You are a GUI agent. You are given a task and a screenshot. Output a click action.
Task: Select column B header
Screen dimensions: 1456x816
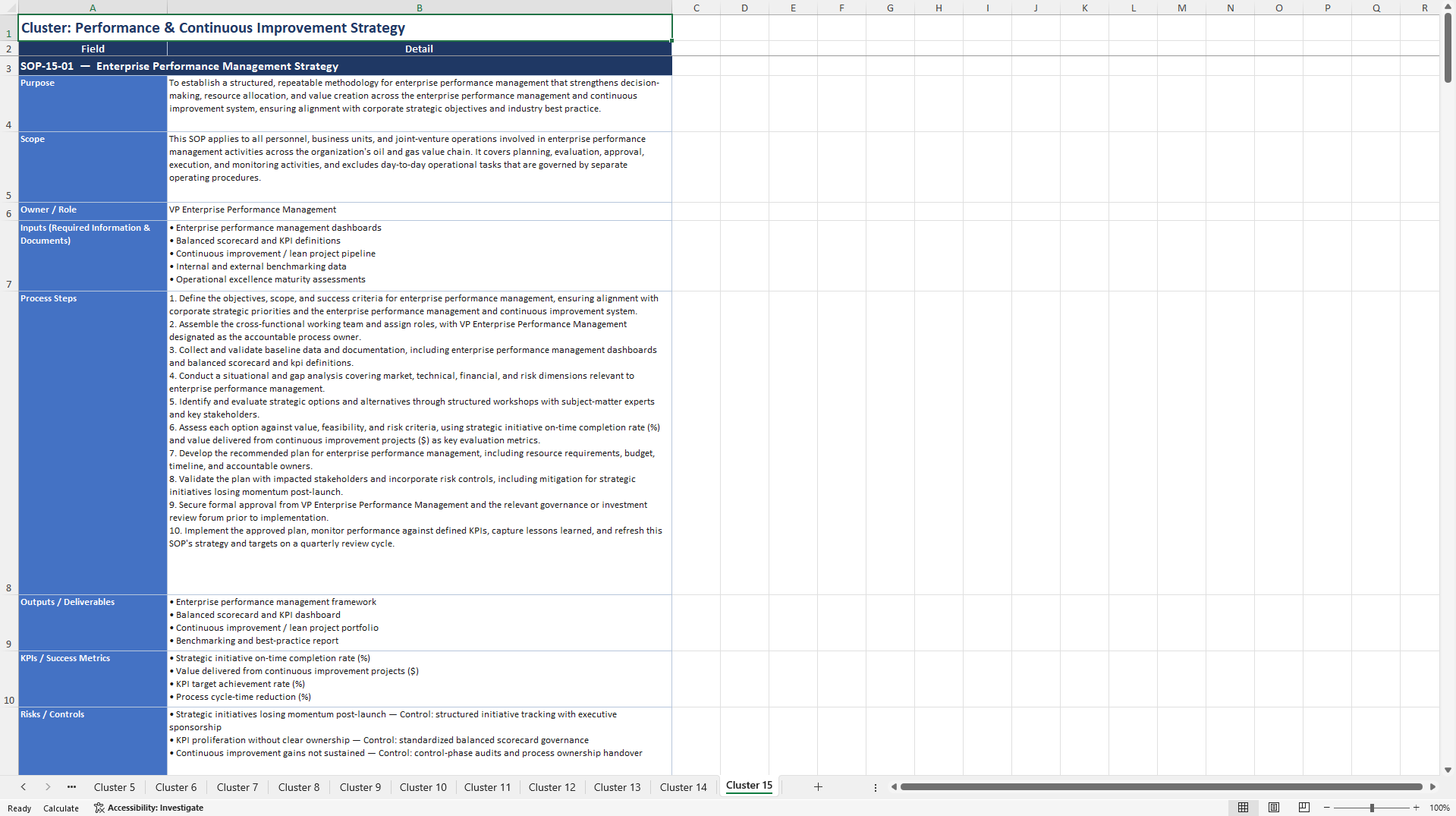tap(420, 8)
